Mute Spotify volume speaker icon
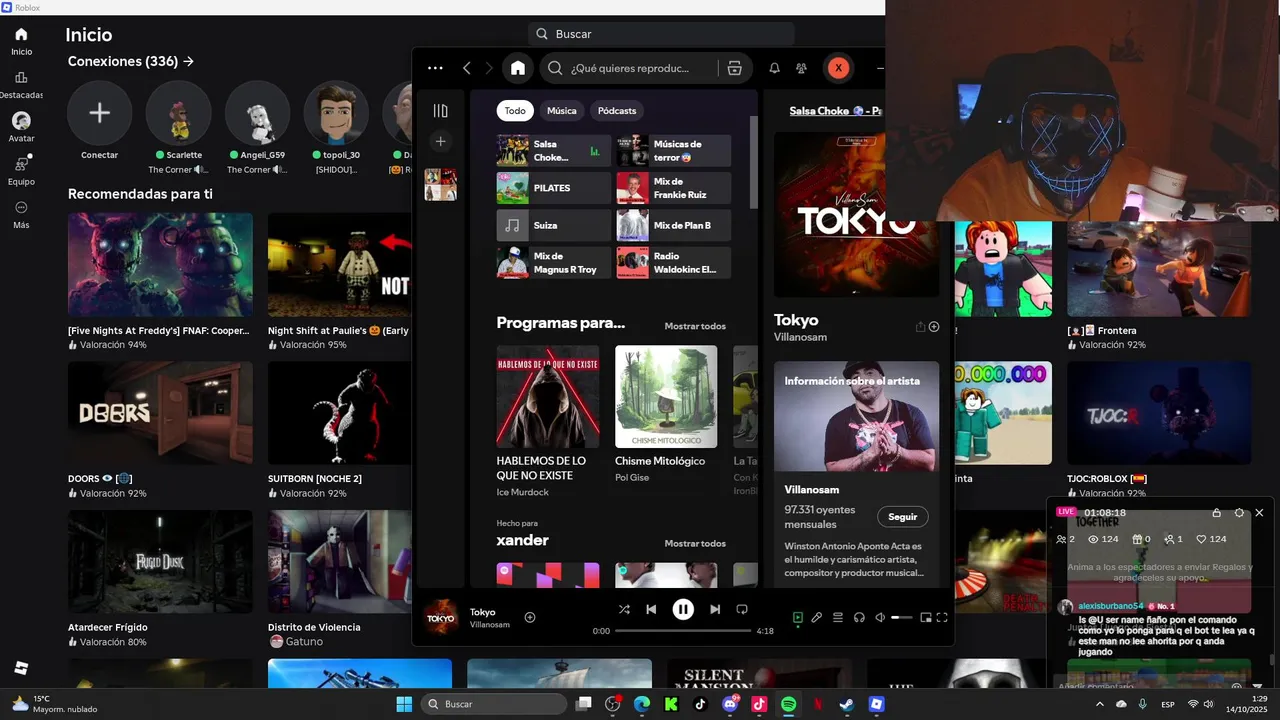1280x720 pixels. [880, 618]
